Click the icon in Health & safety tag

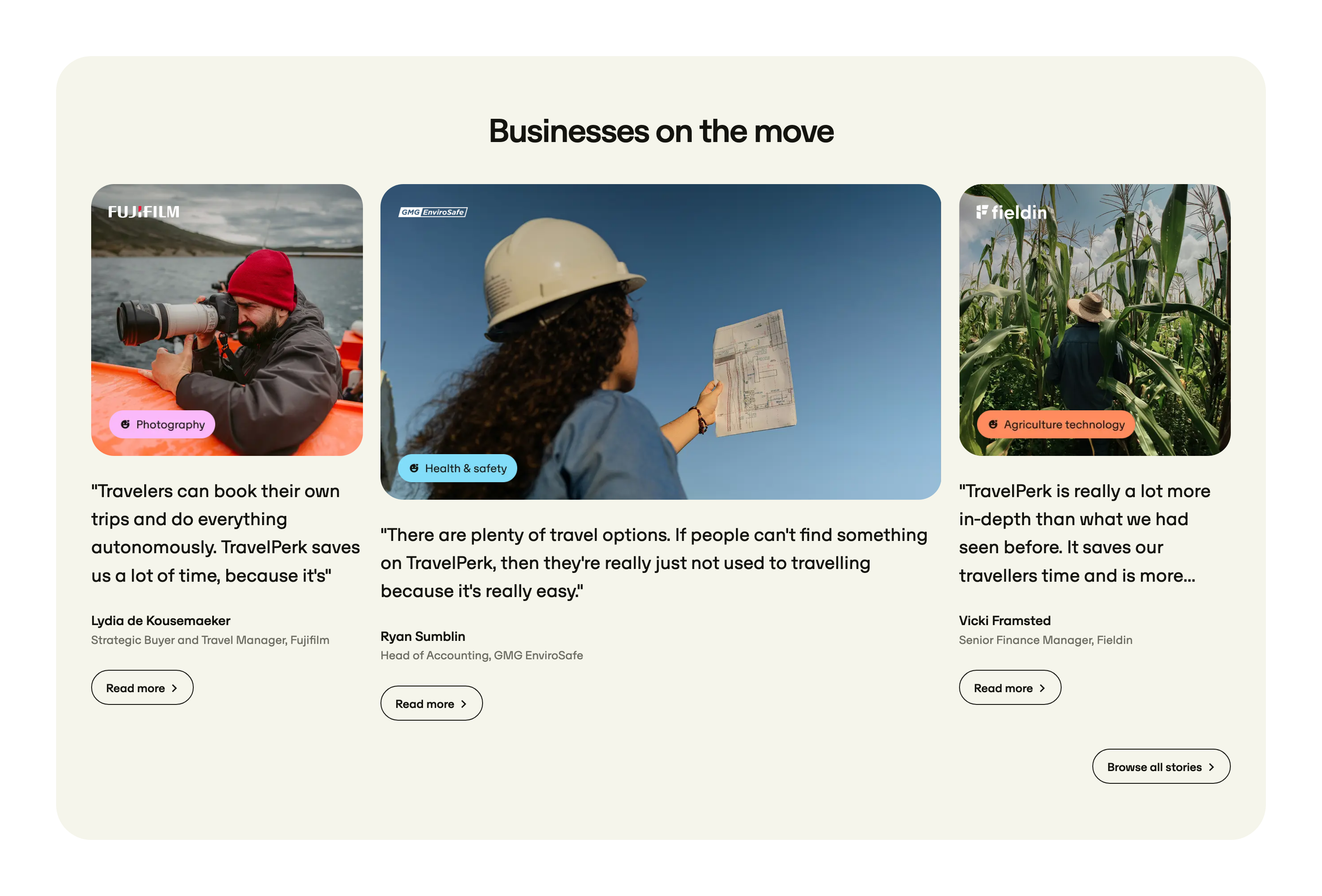[414, 468]
